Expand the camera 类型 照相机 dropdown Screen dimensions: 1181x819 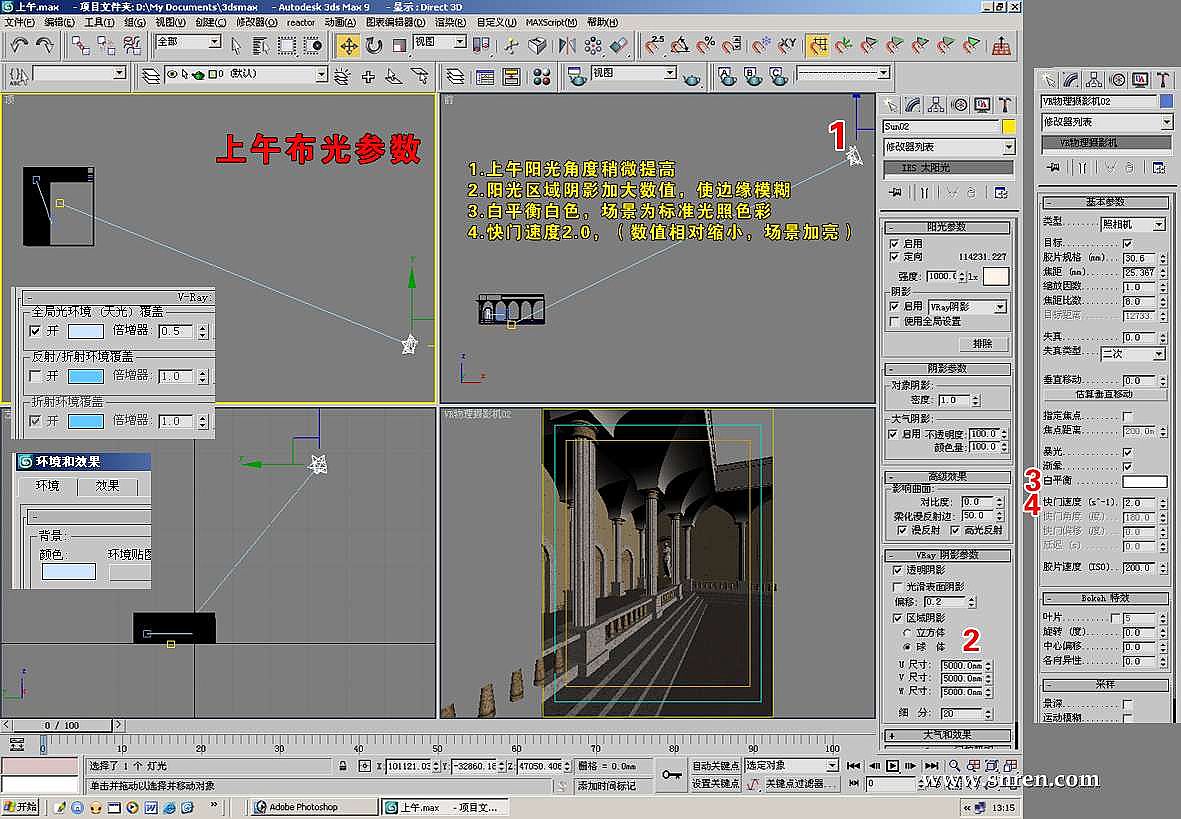click(x=1158, y=225)
